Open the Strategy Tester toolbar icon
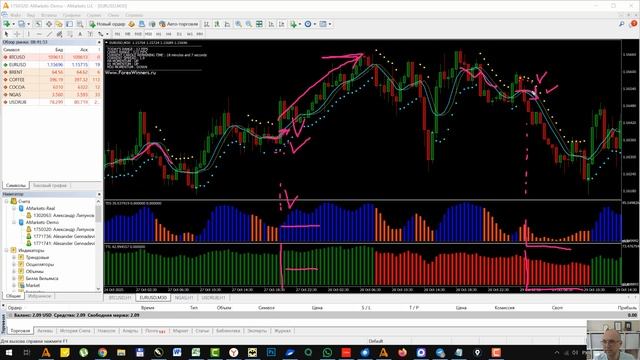Screen dimensions: 640x360 (x=80, y=24)
